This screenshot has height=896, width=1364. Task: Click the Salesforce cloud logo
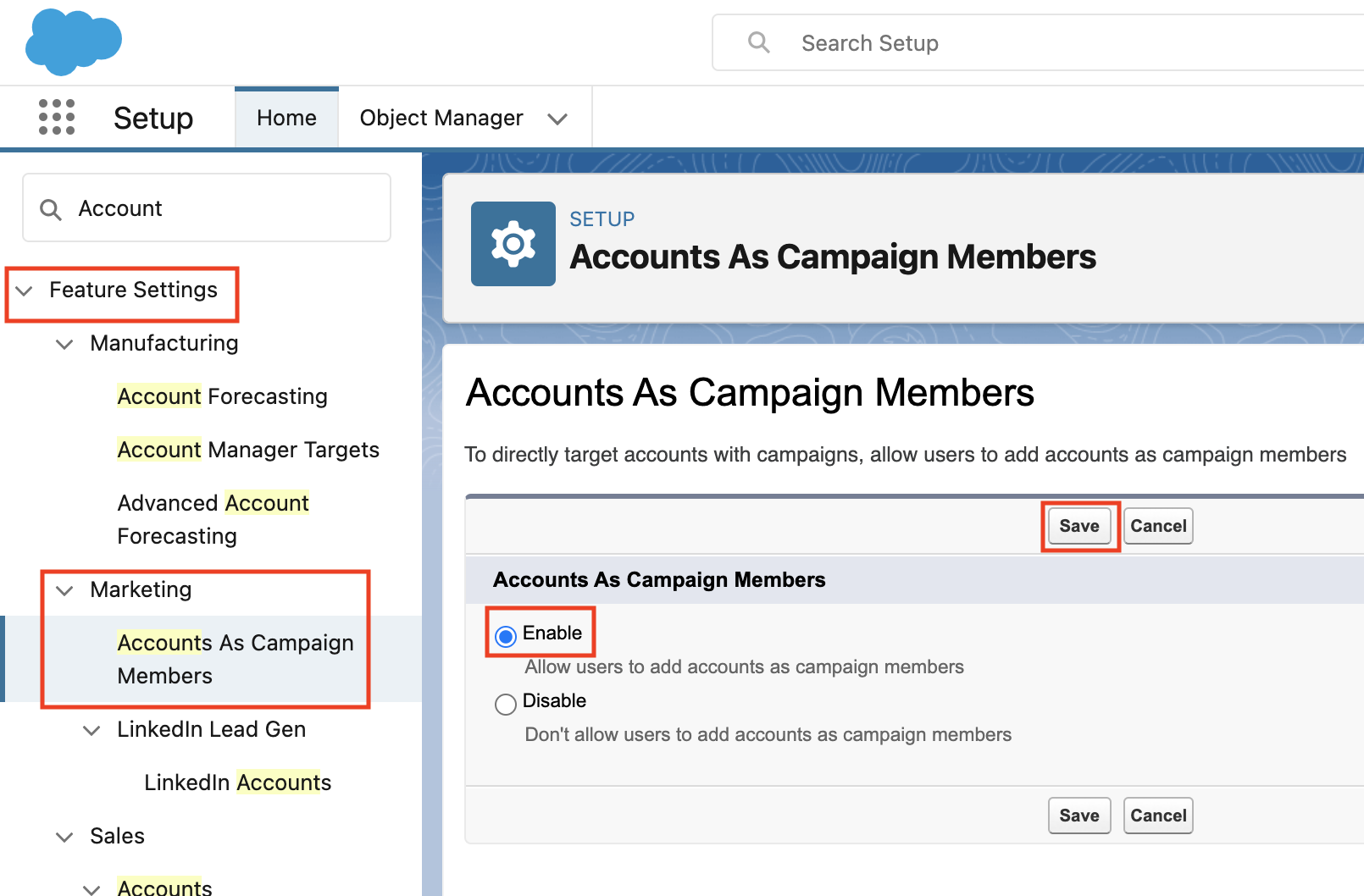[74, 42]
